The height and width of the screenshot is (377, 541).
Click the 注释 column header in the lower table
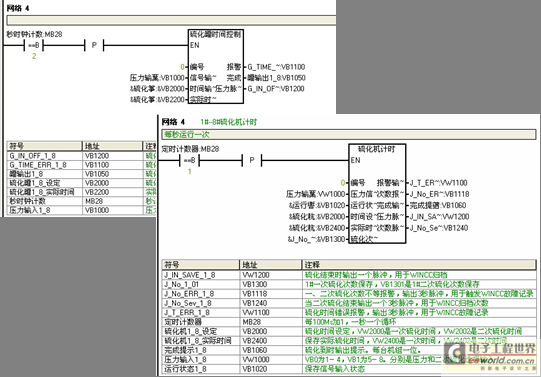419,265
